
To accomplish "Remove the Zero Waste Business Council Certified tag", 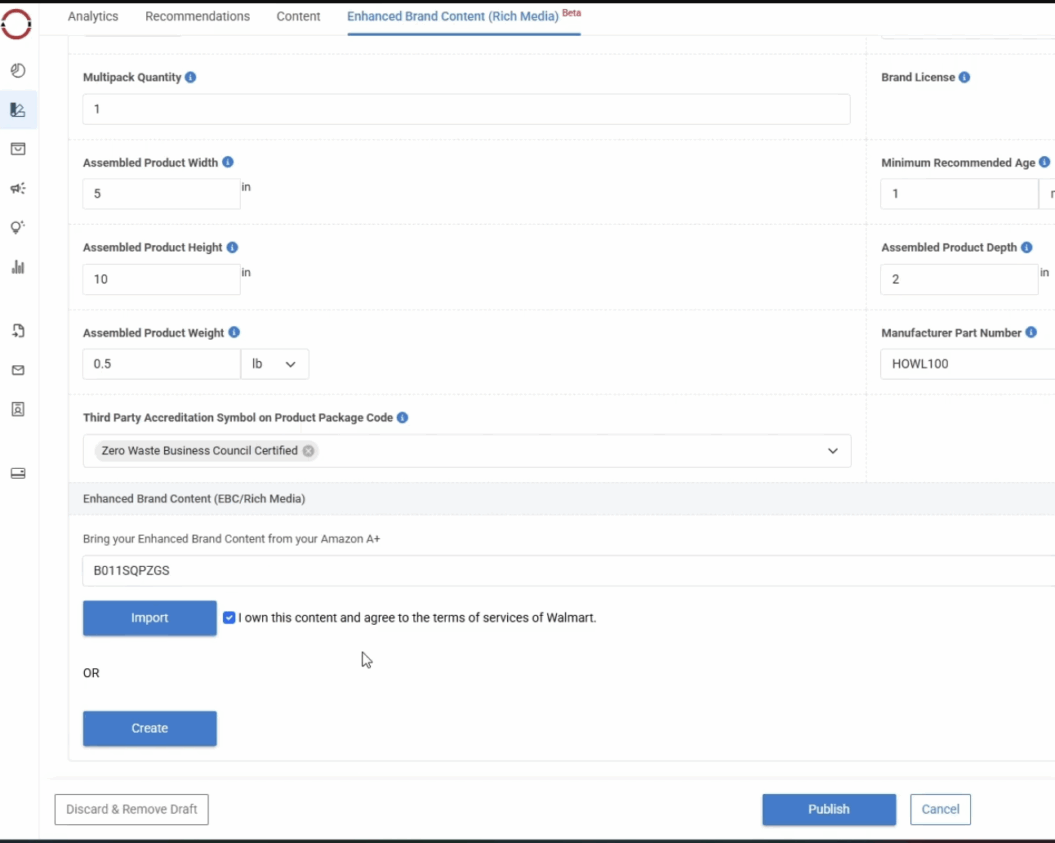I will pyautogui.click(x=308, y=451).
